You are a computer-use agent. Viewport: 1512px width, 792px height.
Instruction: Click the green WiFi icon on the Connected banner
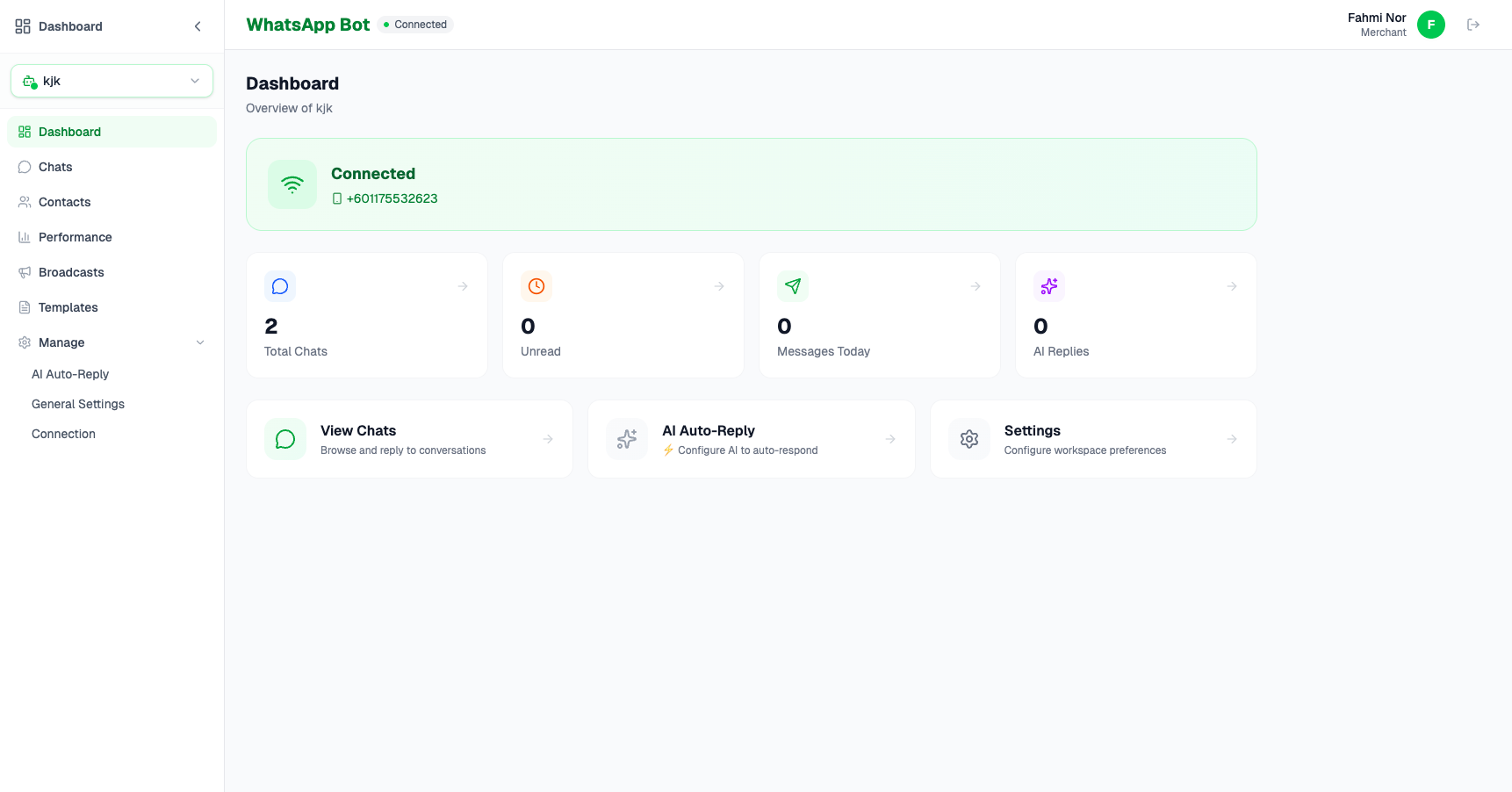pyautogui.click(x=292, y=184)
